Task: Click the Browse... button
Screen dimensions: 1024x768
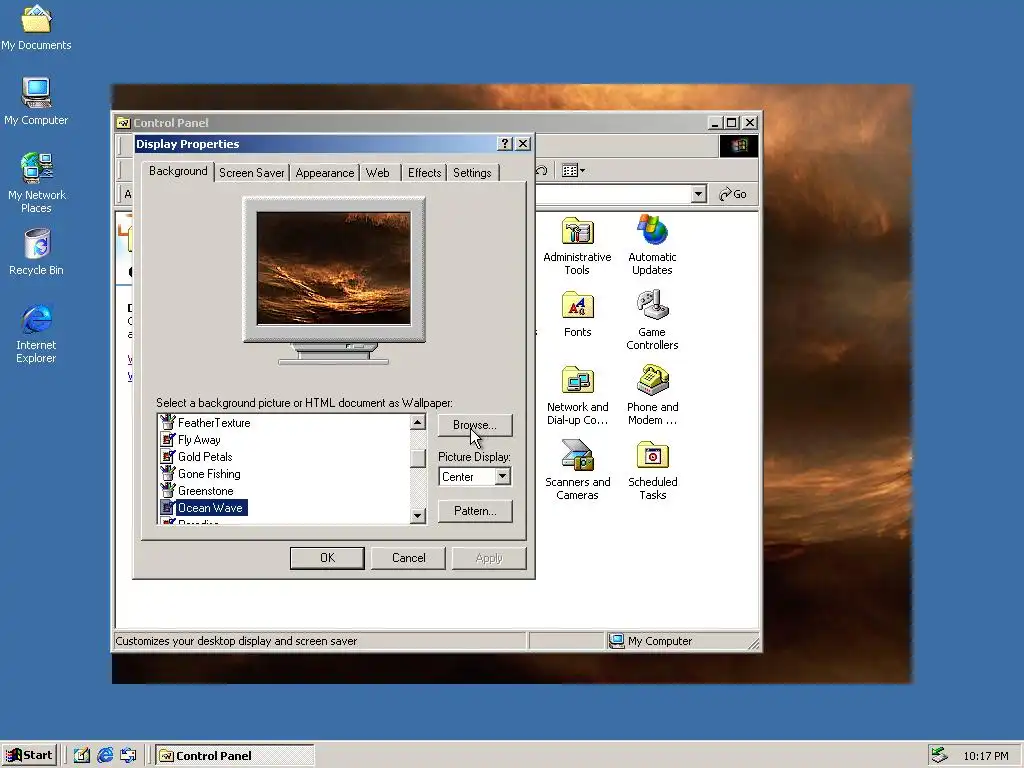Action: (475, 425)
